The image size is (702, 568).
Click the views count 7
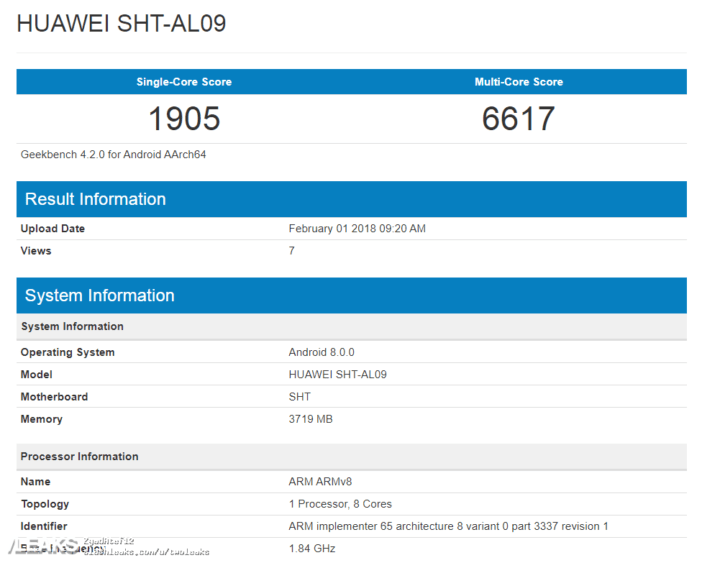(x=291, y=251)
